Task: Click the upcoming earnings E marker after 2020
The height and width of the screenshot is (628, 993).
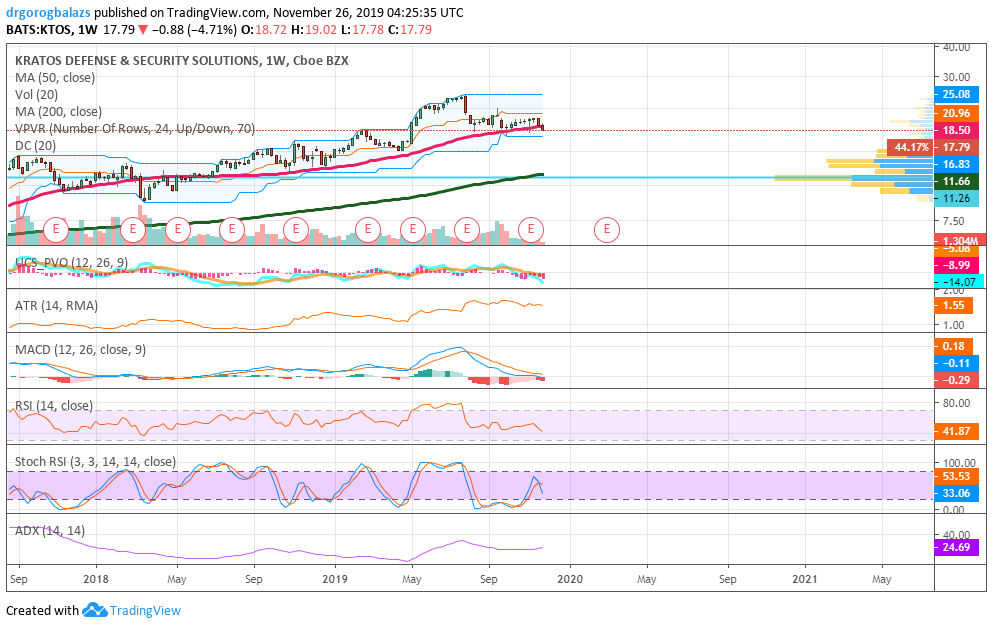Action: (x=607, y=229)
